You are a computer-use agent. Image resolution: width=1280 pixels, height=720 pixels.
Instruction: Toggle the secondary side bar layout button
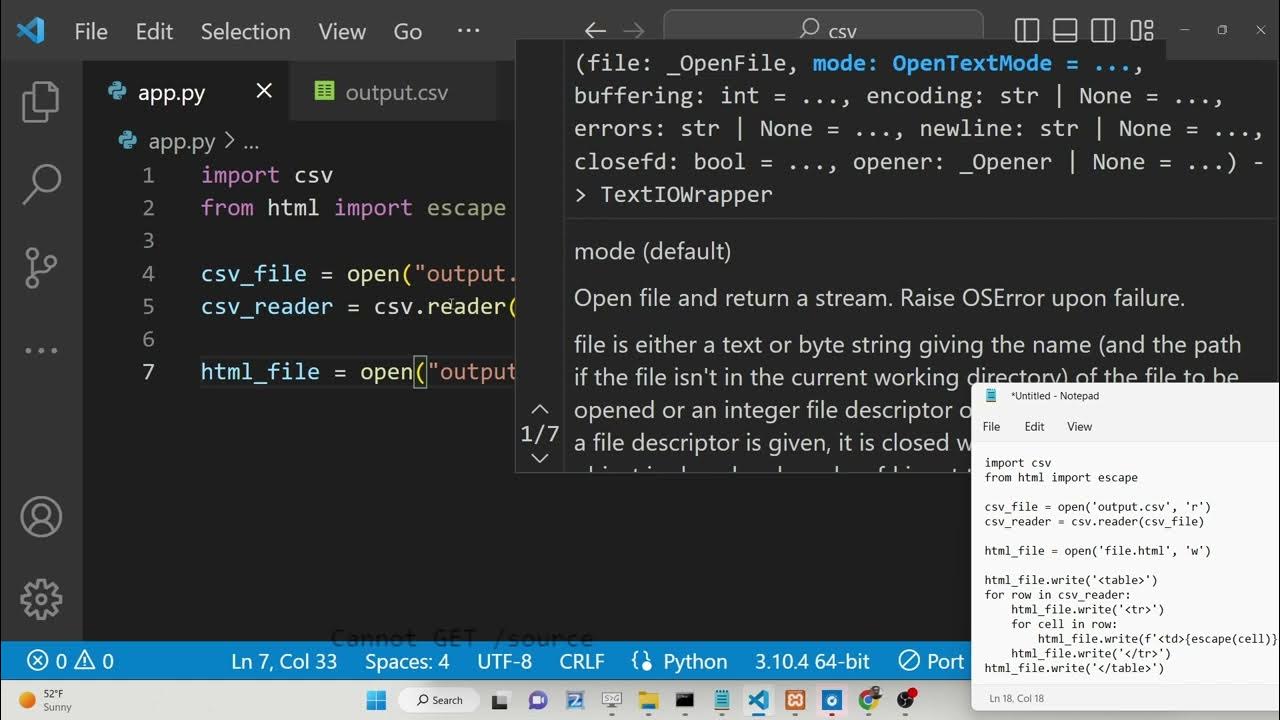1103,31
